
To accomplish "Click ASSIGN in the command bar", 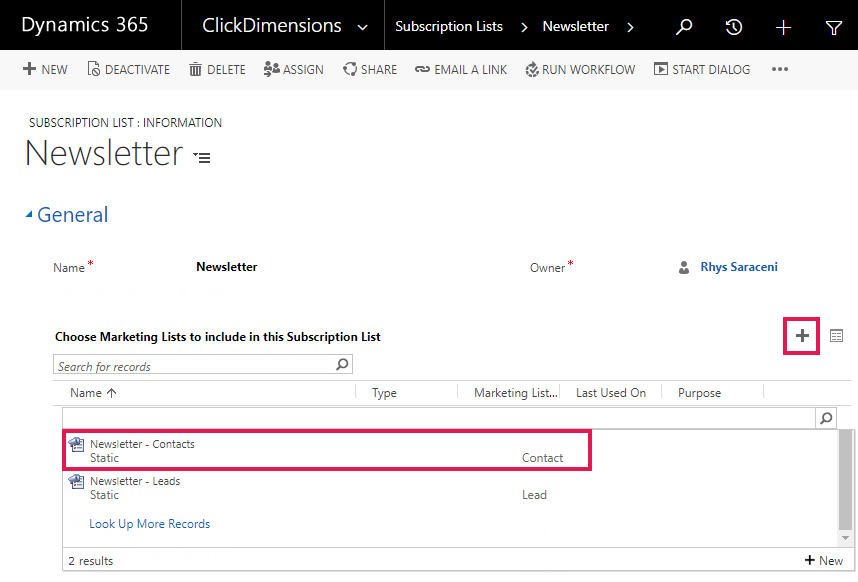I will click(293, 69).
